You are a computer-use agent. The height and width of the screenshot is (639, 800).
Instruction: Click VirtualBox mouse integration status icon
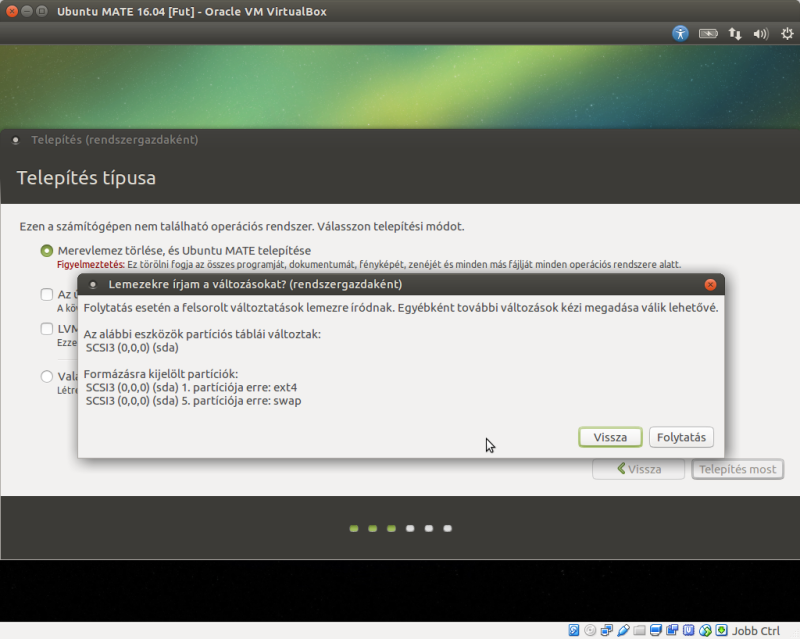tap(705, 630)
